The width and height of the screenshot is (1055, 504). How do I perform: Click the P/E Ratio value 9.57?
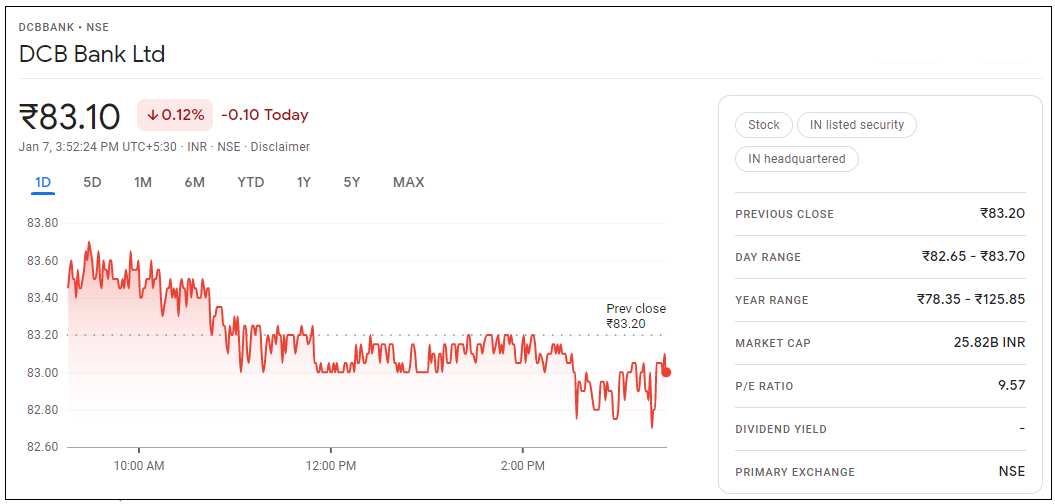point(1012,386)
